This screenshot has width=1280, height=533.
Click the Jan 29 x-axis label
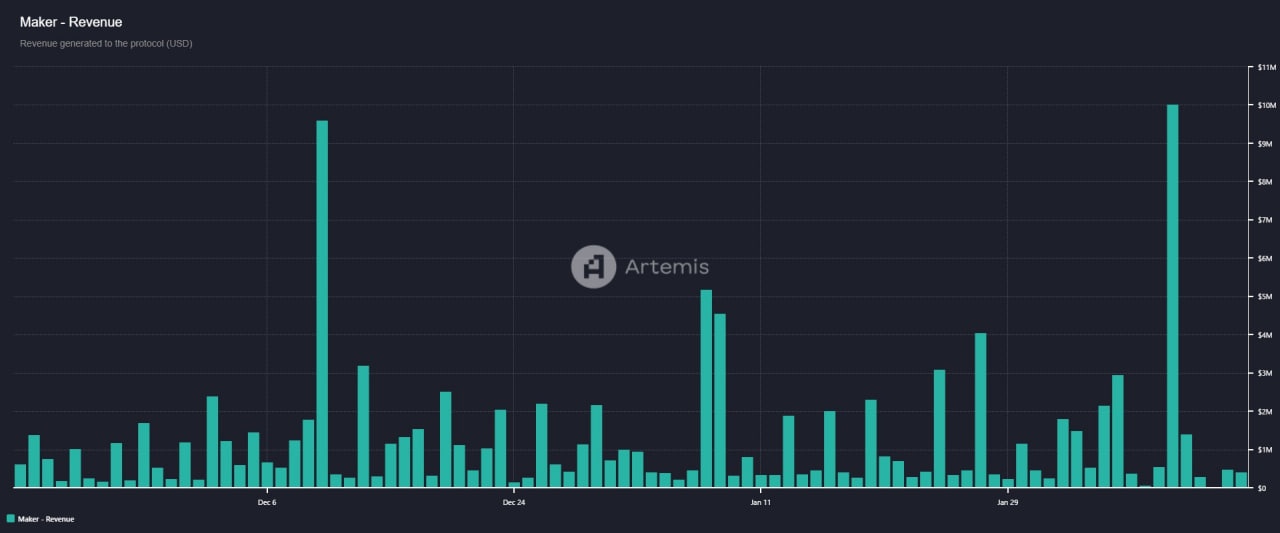pyautogui.click(x=1008, y=502)
